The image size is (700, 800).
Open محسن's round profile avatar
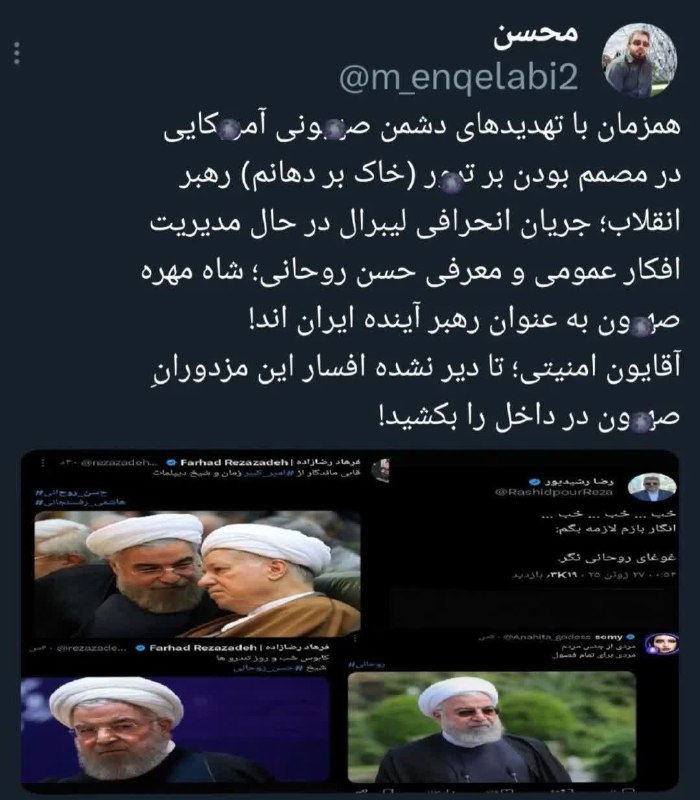tap(639, 60)
